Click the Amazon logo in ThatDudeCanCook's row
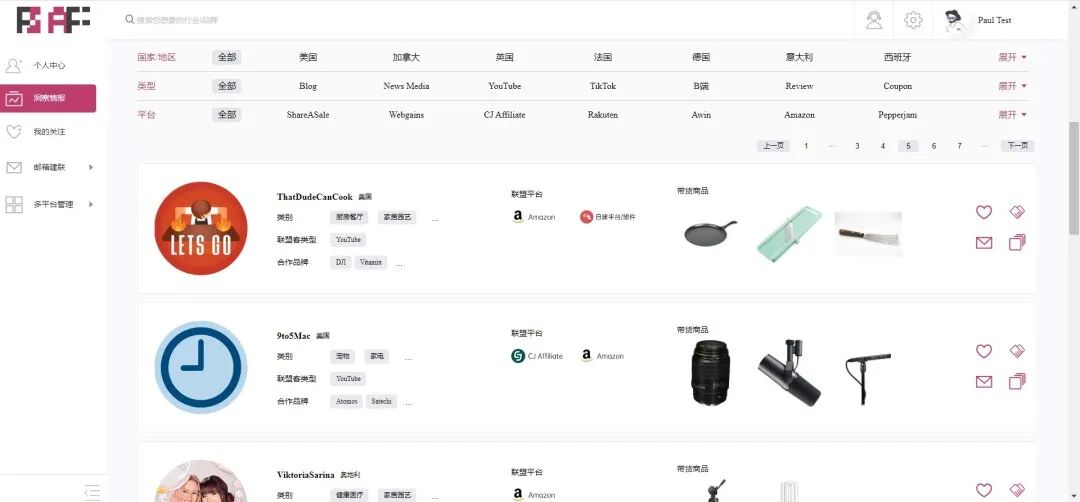This screenshot has width=1080, height=502. pos(518,217)
